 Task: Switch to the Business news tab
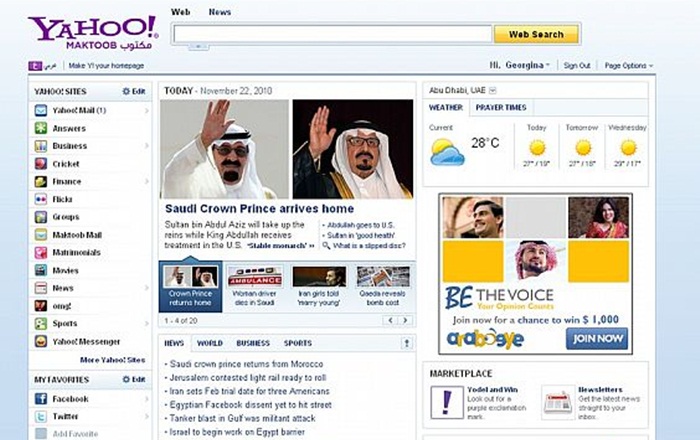[x=253, y=343]
